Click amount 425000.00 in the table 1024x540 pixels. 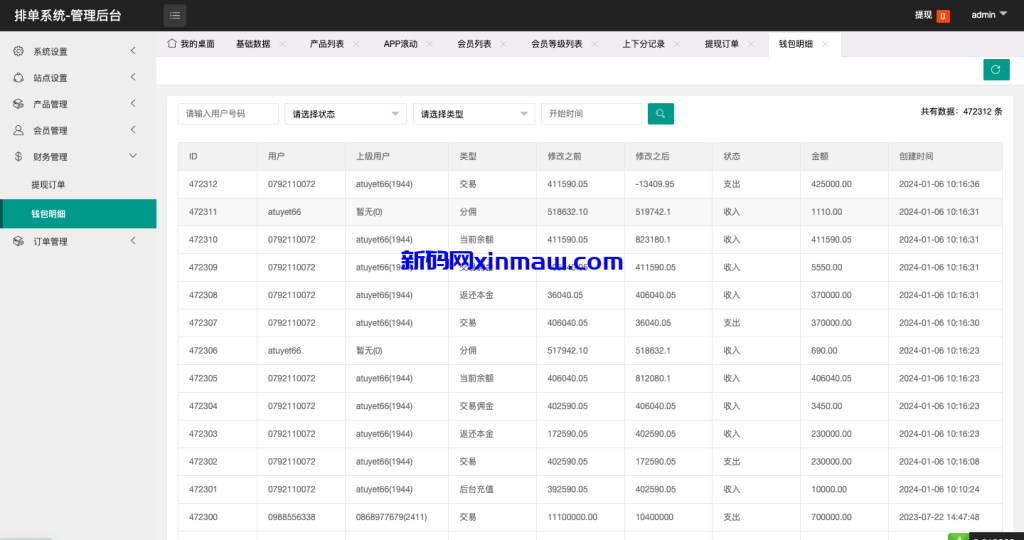(831, 184)
